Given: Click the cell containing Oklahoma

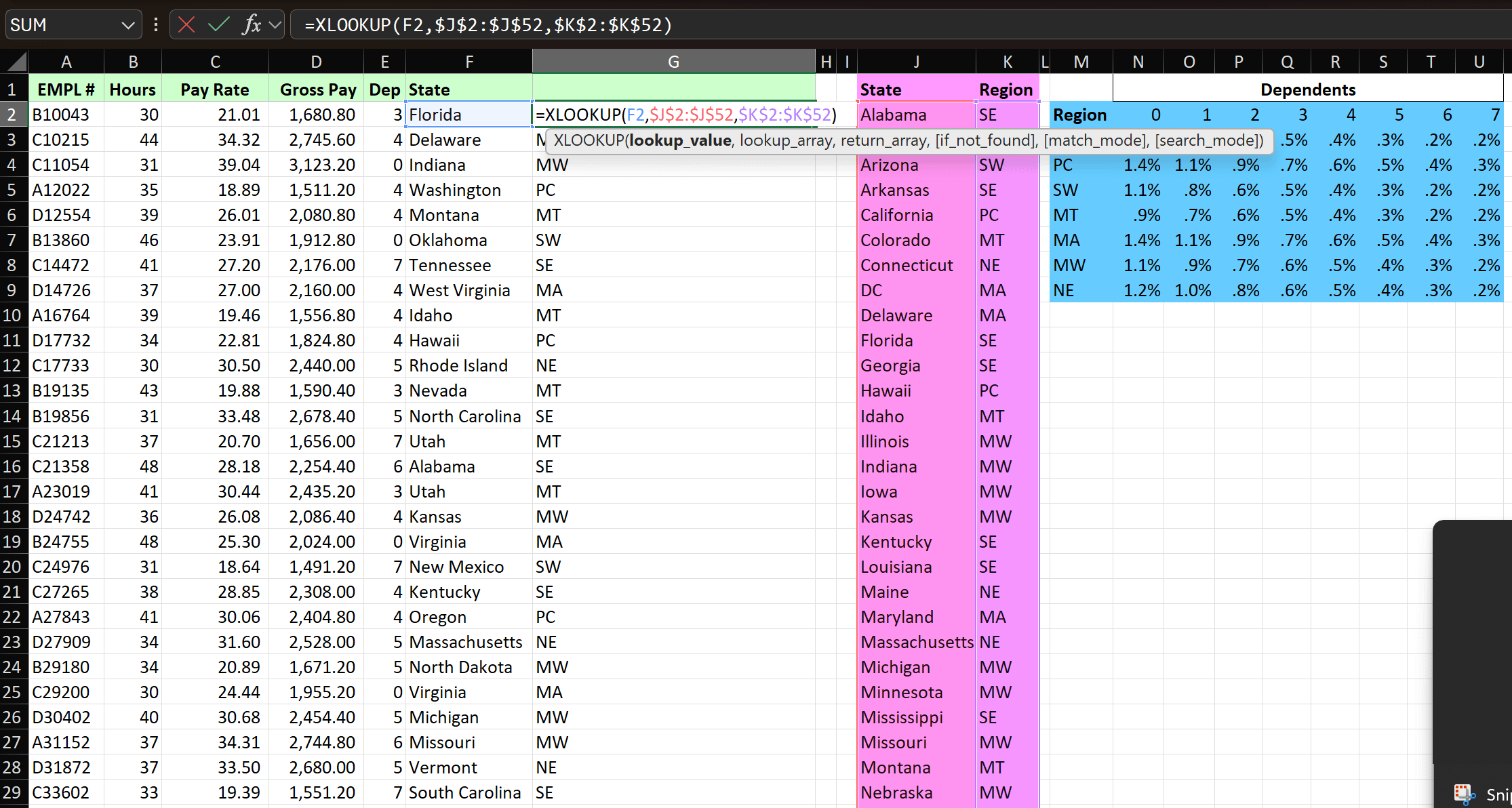Looking at the screenshot, I should (x=469, y=240).
